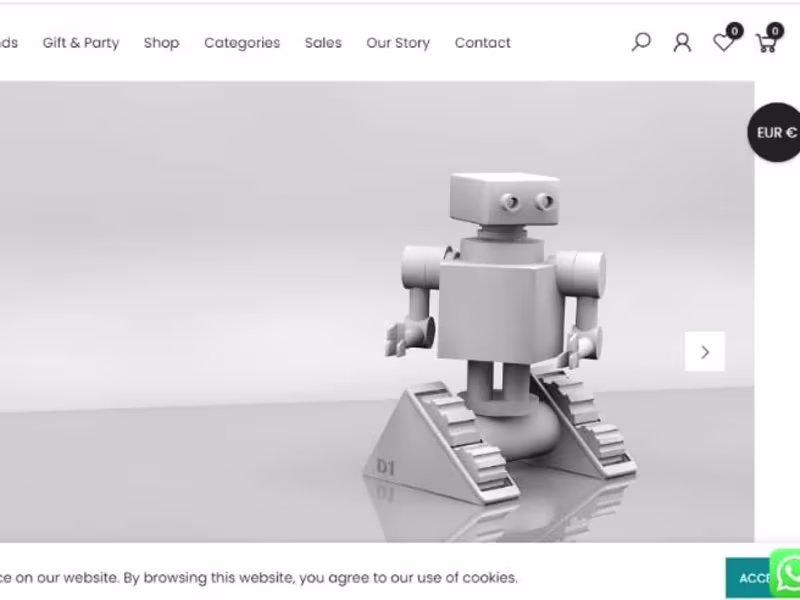Viewport: 800px width, 600px height.
Task: Click the cookie consent message text
Action: click(x=258, y=578)
